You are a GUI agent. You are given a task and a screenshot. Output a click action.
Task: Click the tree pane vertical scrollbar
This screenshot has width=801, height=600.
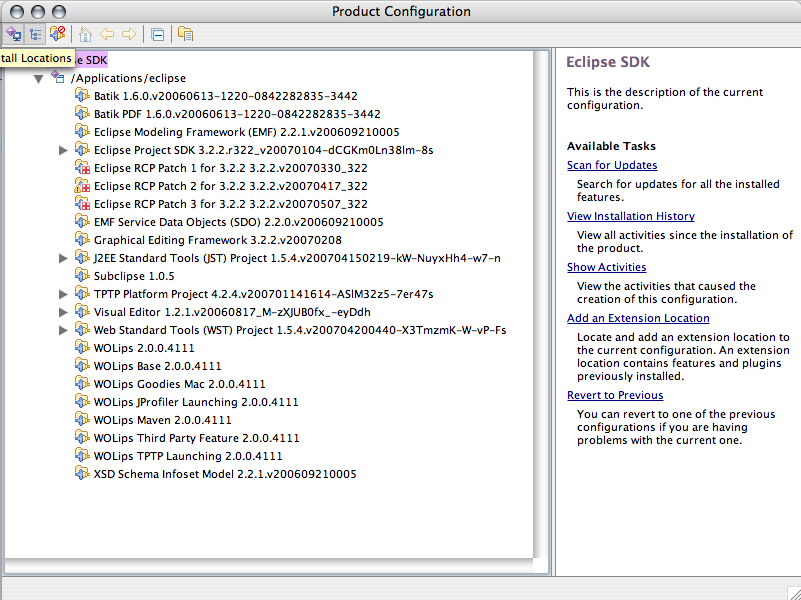[541, 300]
